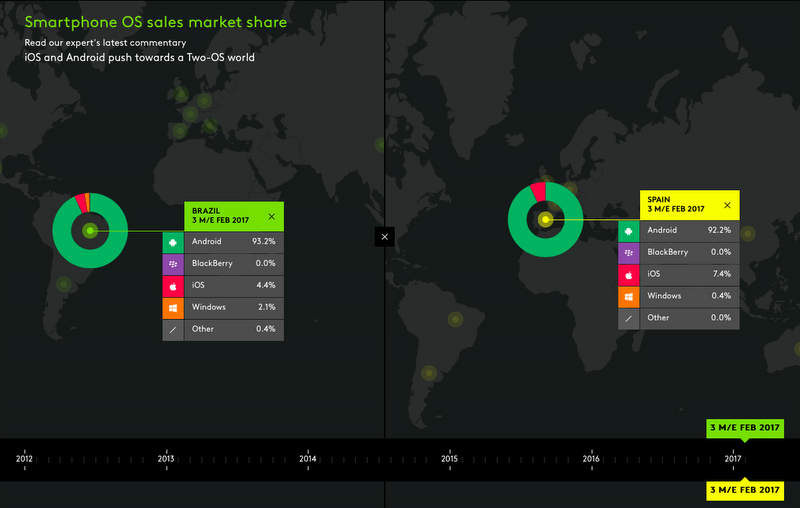Viewport: 800px width, 508px height.
Task: Click Android icon in Spain panel
Action: click(x=629, y=231)
